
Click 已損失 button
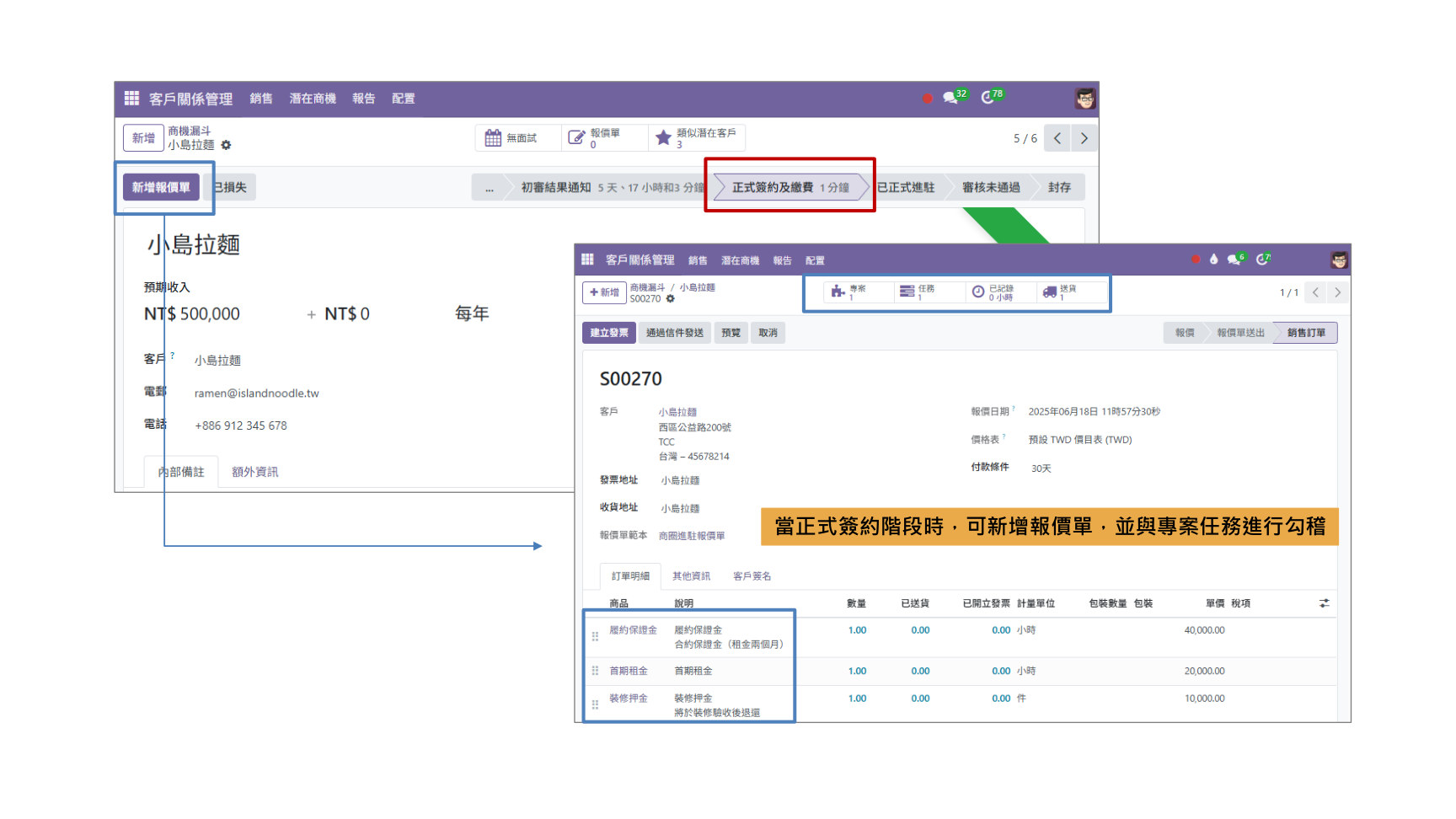(230, 187)
